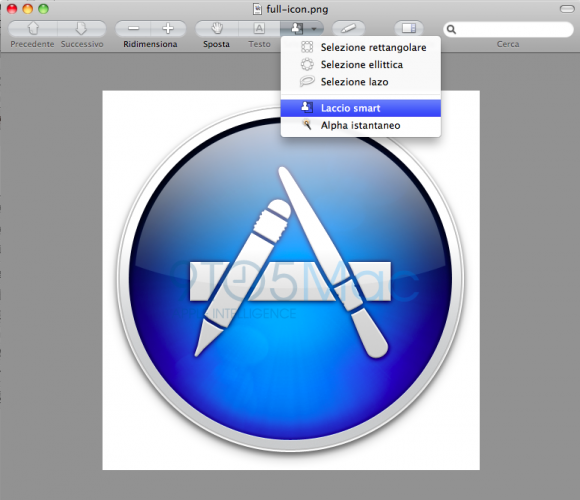580x500 pixels.
Task: Go to the next item with Successivo arrow
Action: (x=81, y=28)
